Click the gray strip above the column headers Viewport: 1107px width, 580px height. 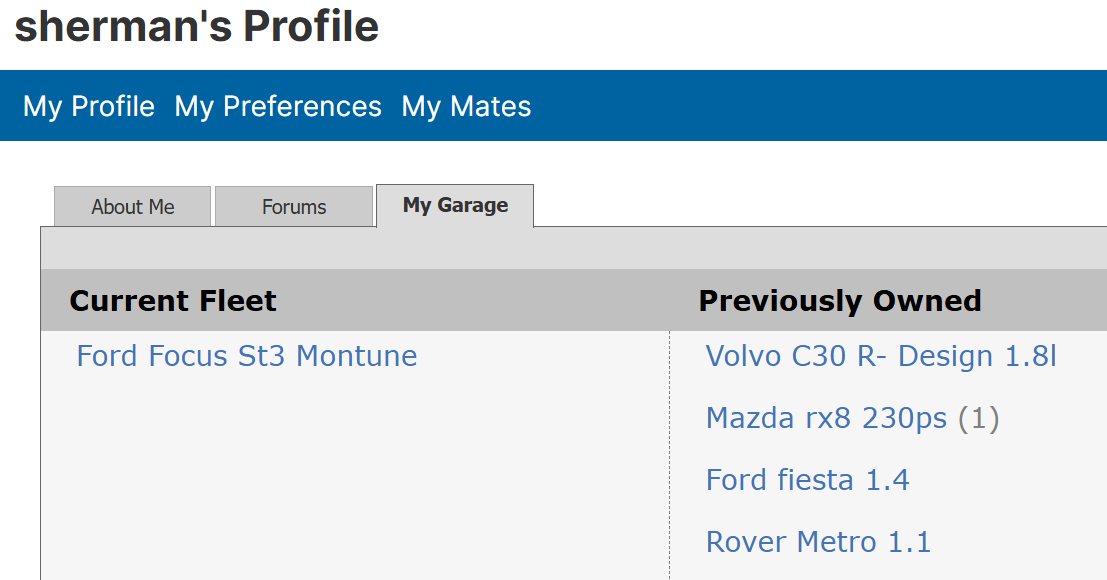[x=570, y=248]
